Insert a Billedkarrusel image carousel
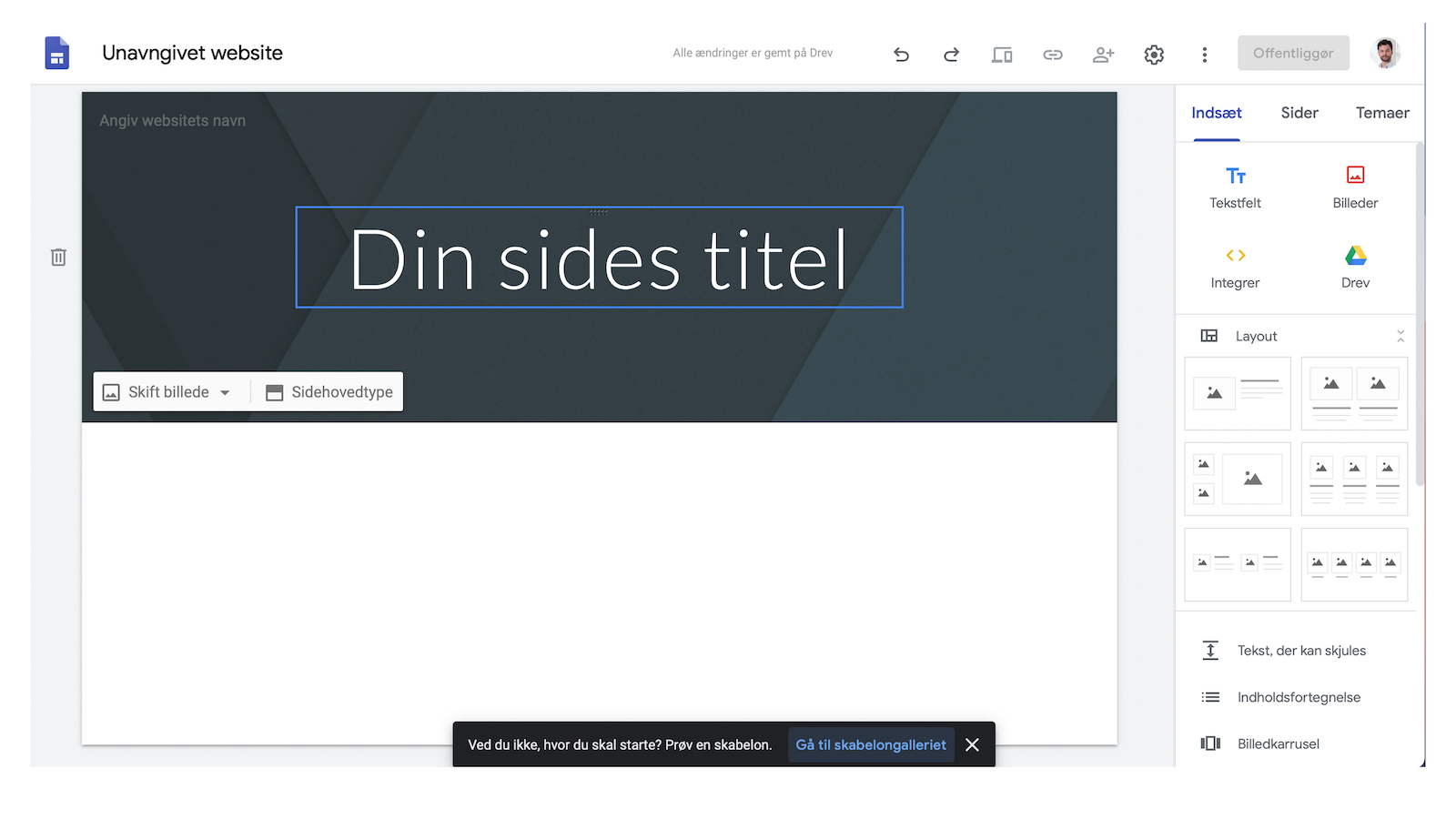Image resolution: width=1456 pixels, height=819 pixels. (x=1278, y=743)
